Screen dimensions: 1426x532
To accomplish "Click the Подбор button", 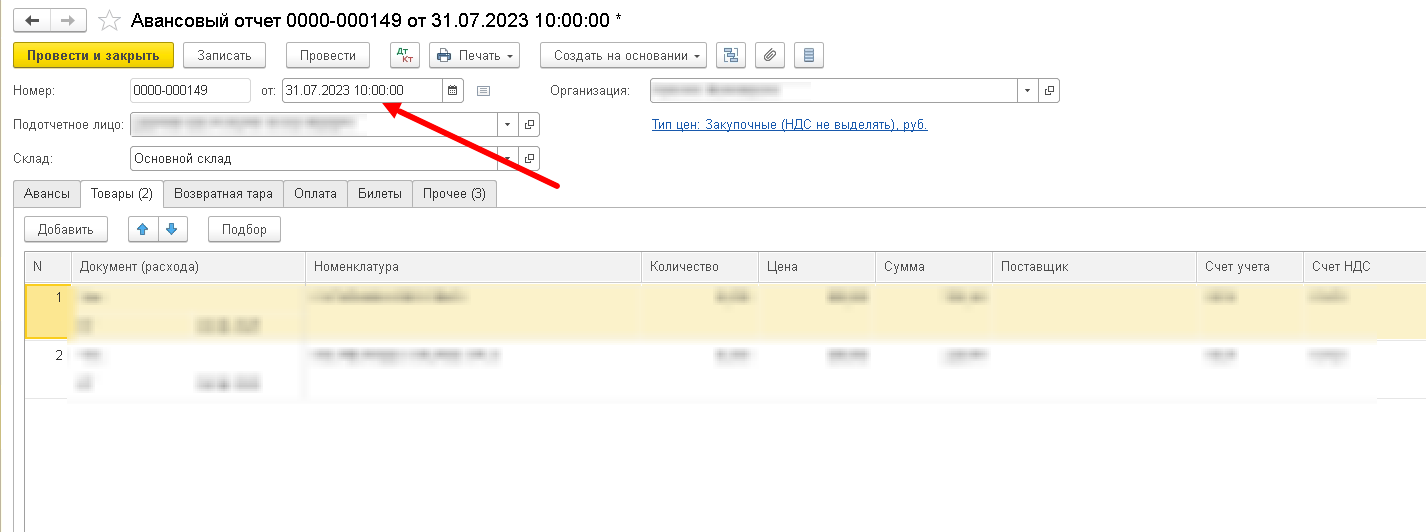I will 245,229.
